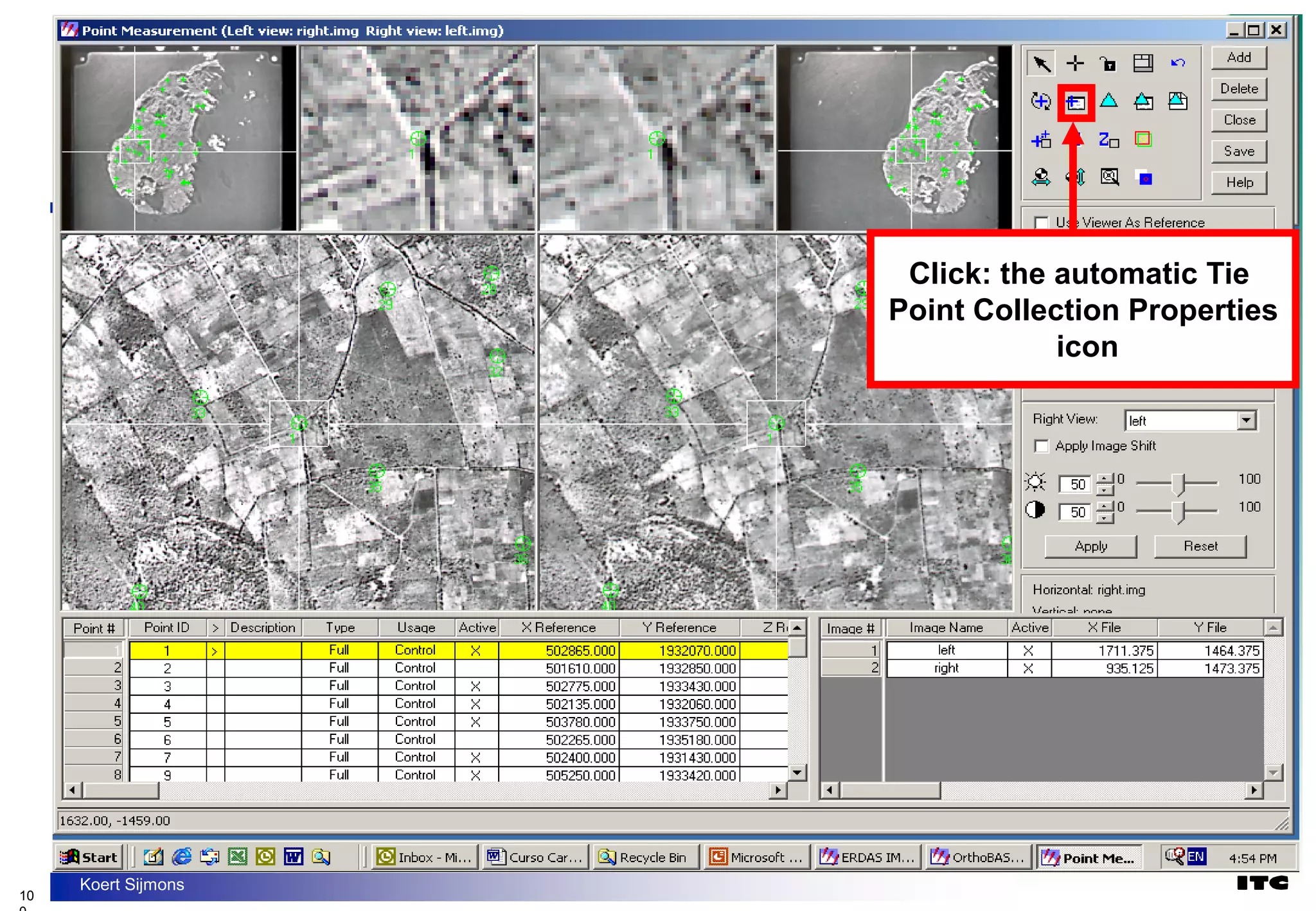Decrease brightness with the down stepper
This screenshot has height=911, width=1316.
point(1105,489)
